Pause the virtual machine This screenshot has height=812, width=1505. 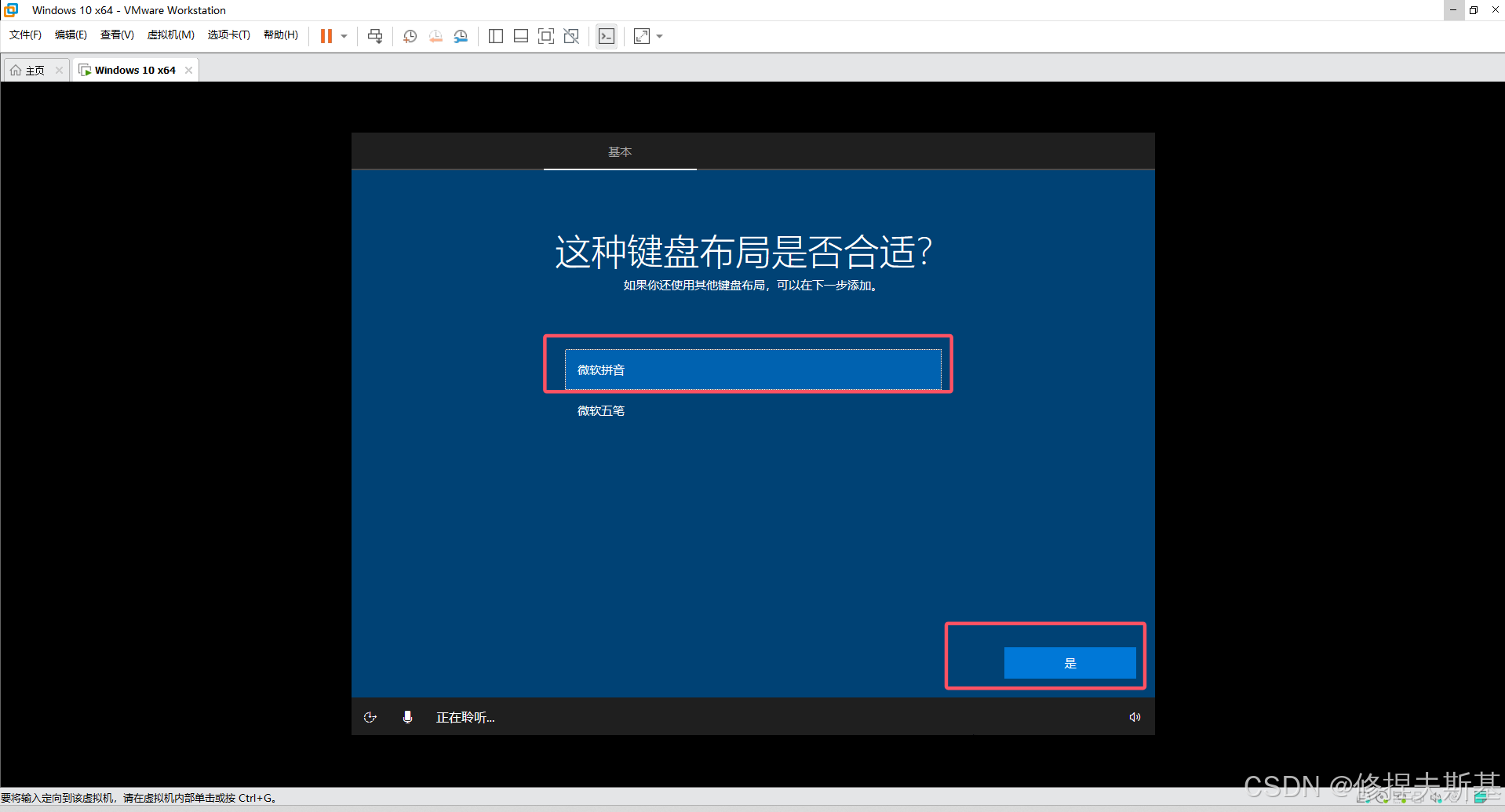(326, 36)
